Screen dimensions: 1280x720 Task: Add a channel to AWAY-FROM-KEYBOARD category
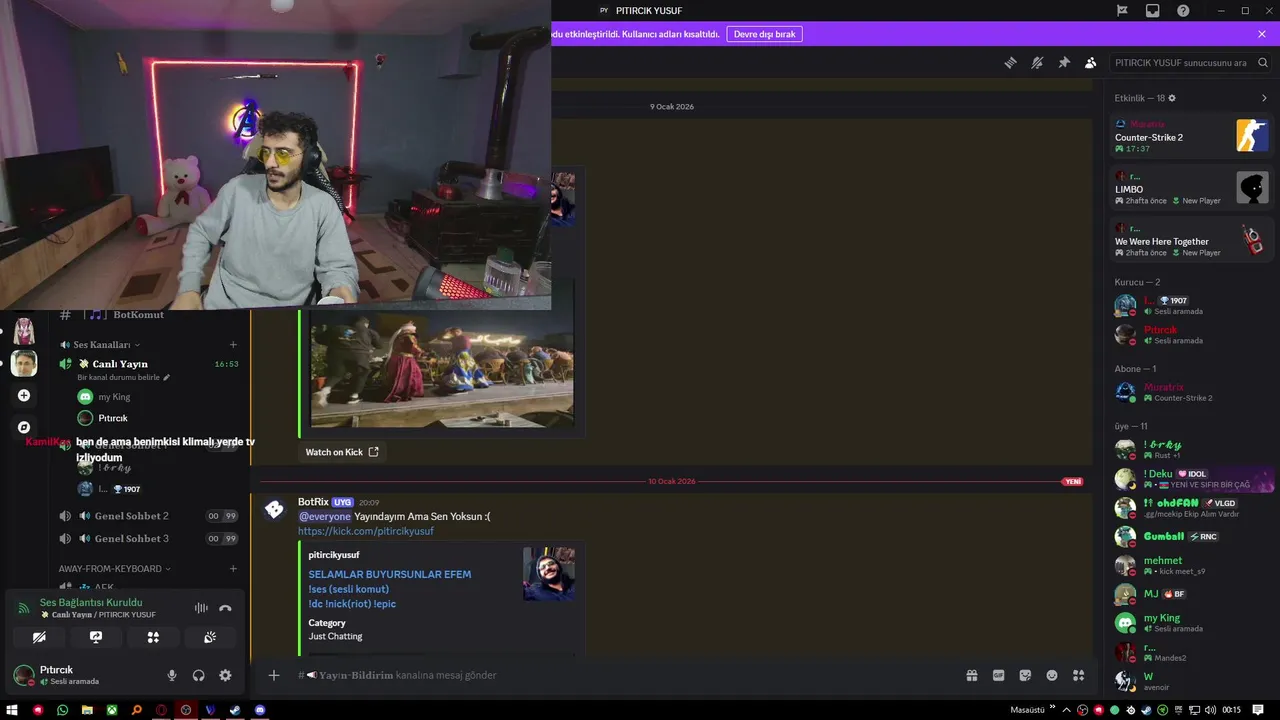coord(233,569)
